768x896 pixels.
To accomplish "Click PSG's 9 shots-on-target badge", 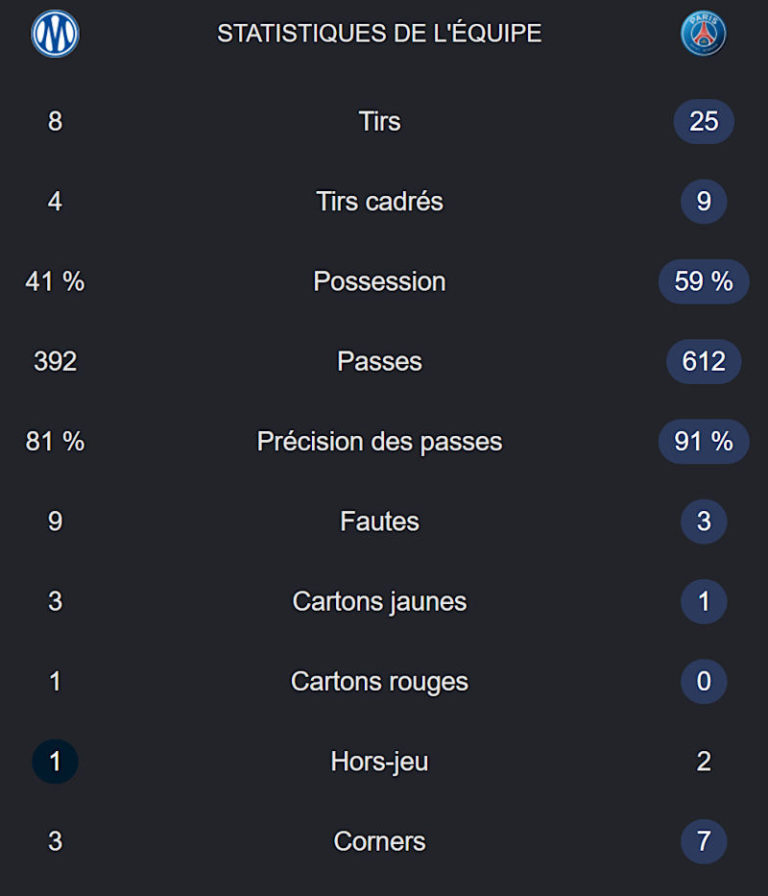I will [x=703, y=201].
